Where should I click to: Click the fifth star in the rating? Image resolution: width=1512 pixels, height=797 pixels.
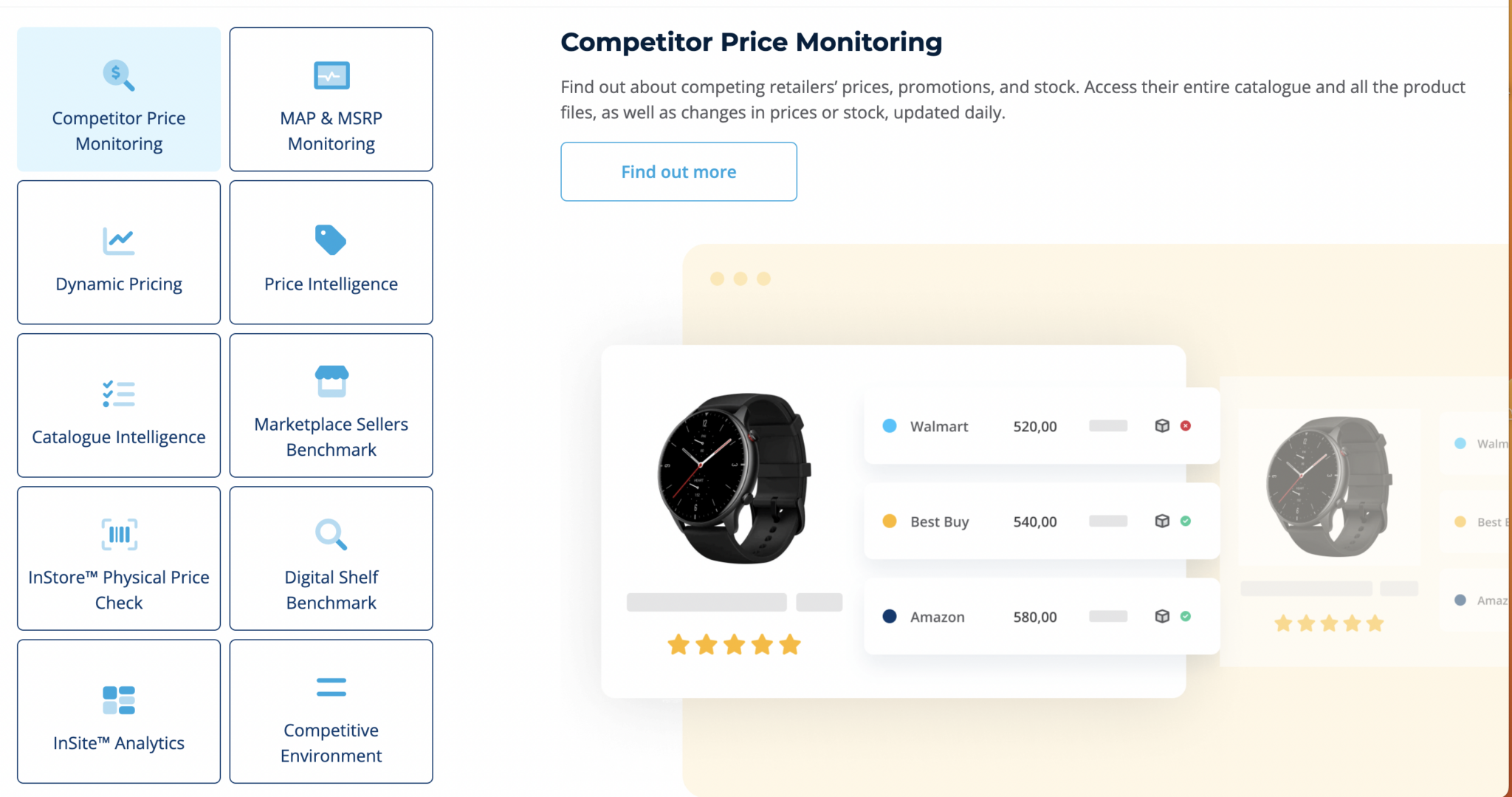(790, 644)
